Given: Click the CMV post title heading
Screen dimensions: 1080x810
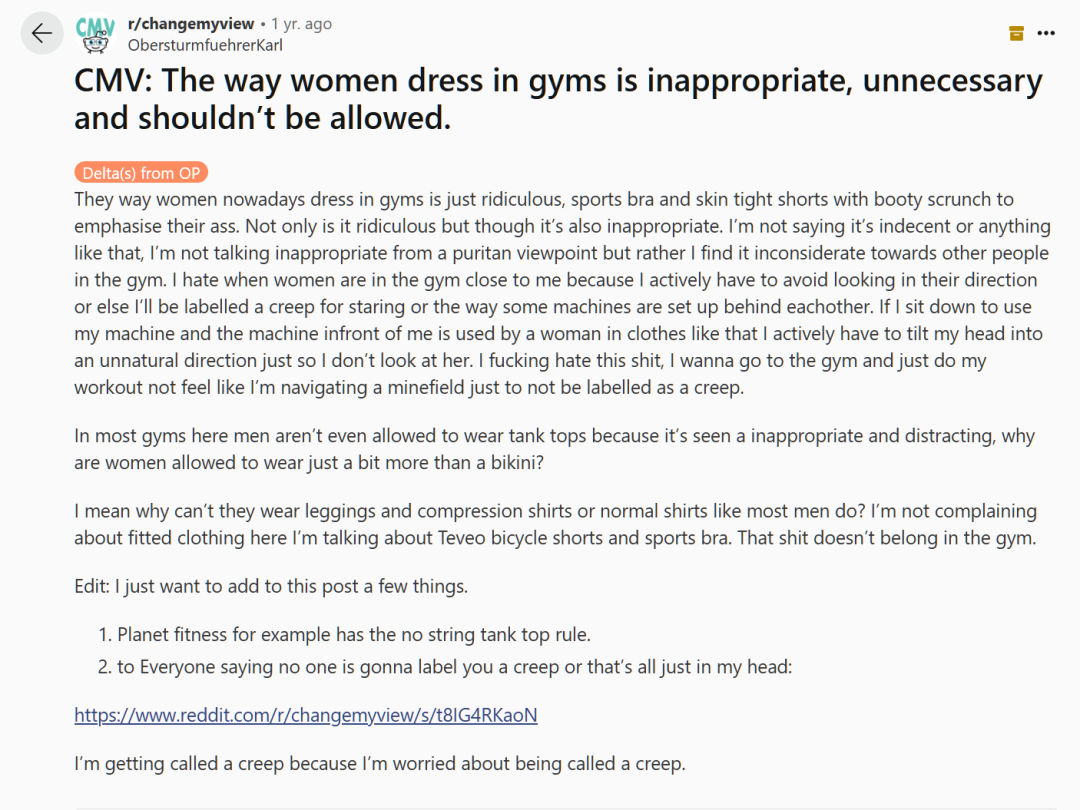Looking at the screenshot, I should [x=559, y=99].
